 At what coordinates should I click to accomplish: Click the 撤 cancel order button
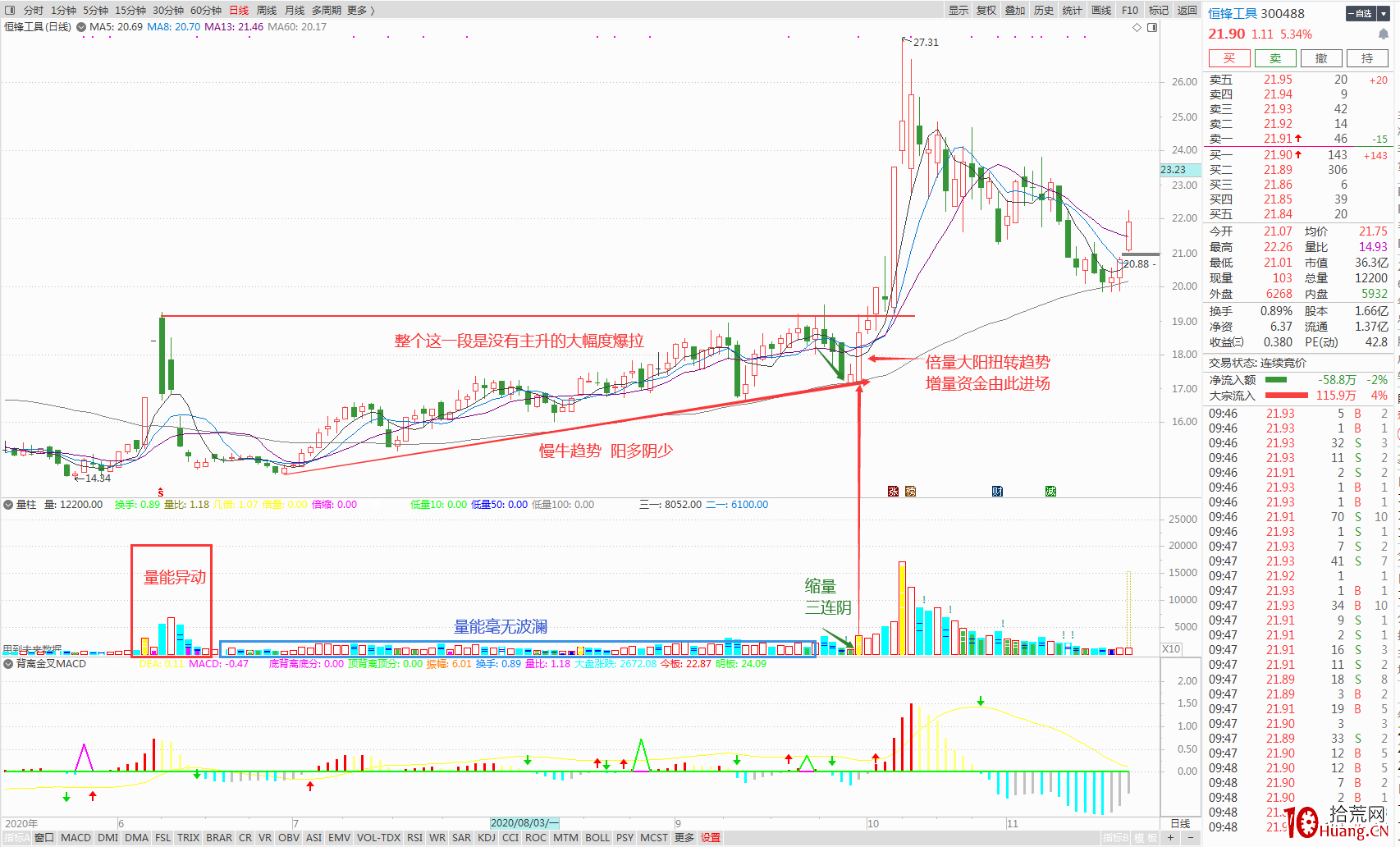pos(1321,58)
